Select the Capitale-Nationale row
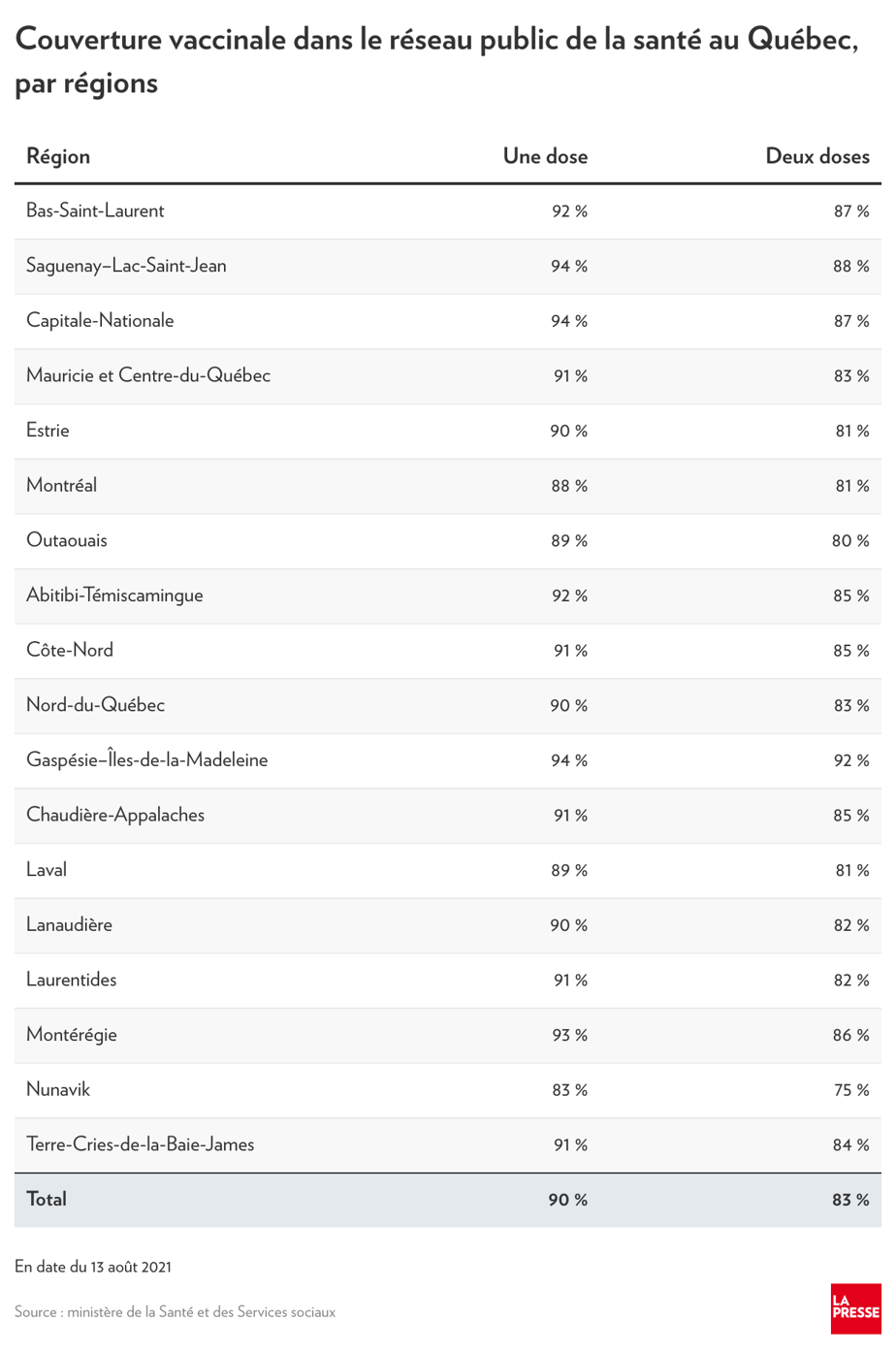 point(448,321)
